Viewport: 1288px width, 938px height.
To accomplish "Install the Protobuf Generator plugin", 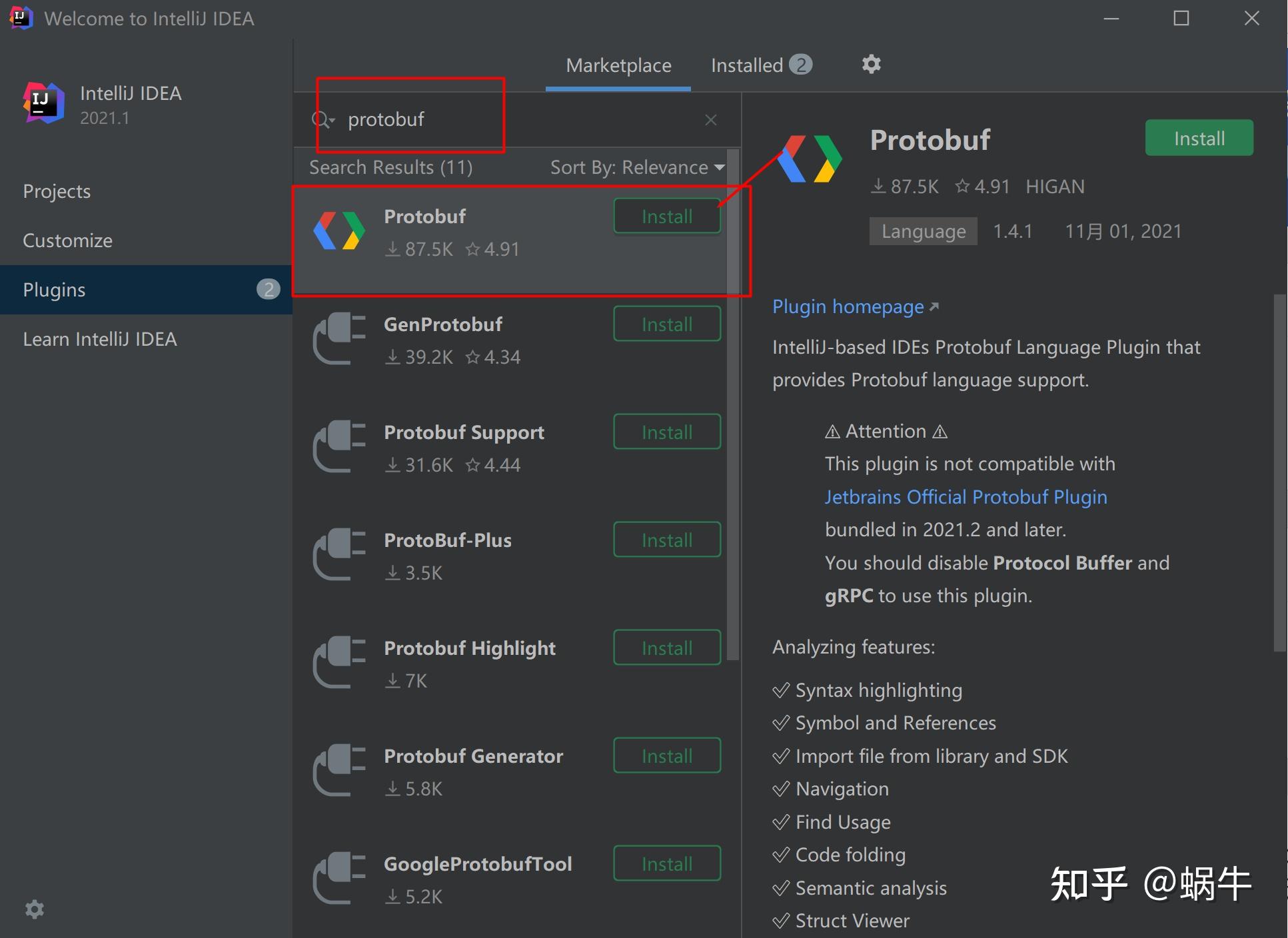I will [x=667, y=756].
